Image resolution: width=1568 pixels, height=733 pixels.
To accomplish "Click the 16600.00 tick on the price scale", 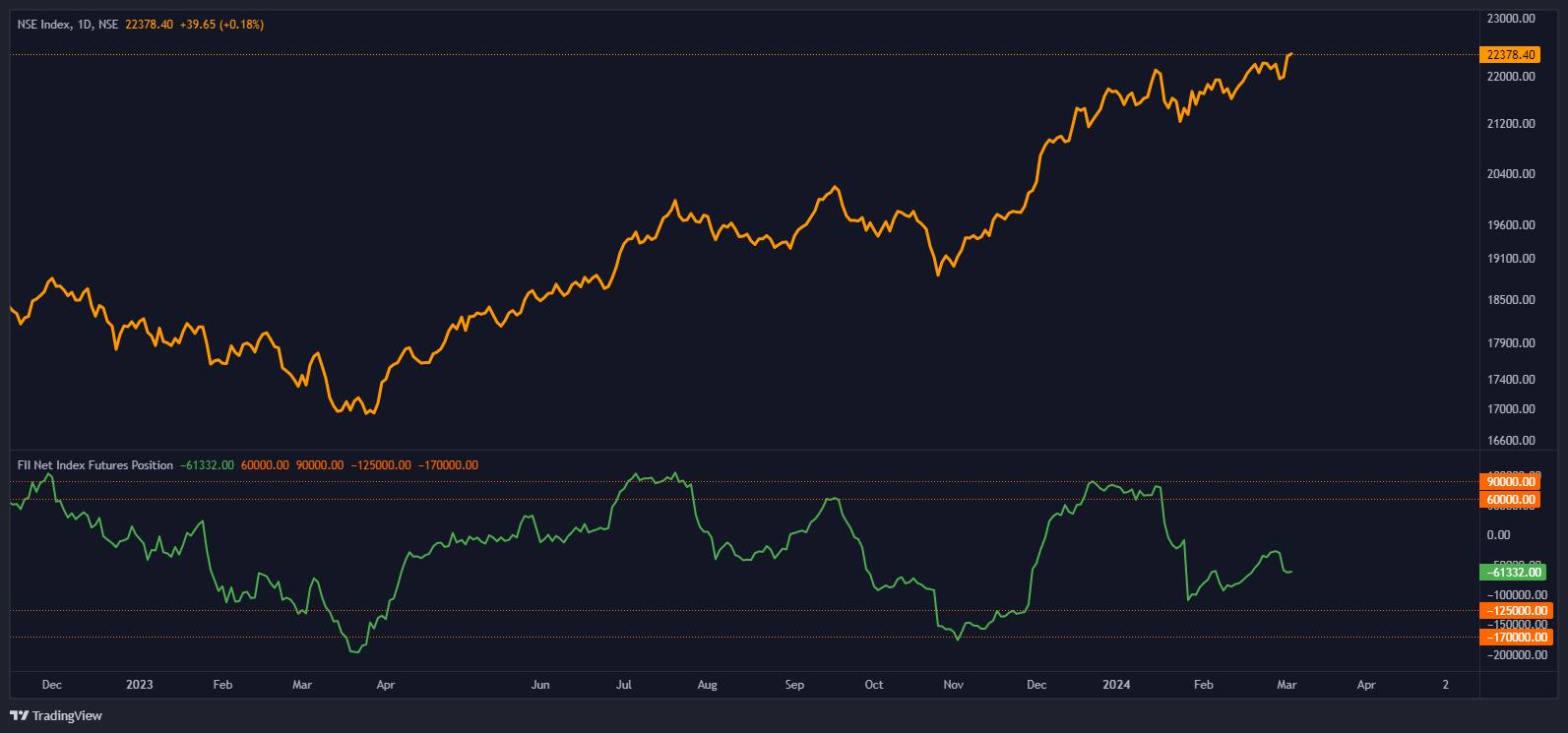I will coord(1511,441).
